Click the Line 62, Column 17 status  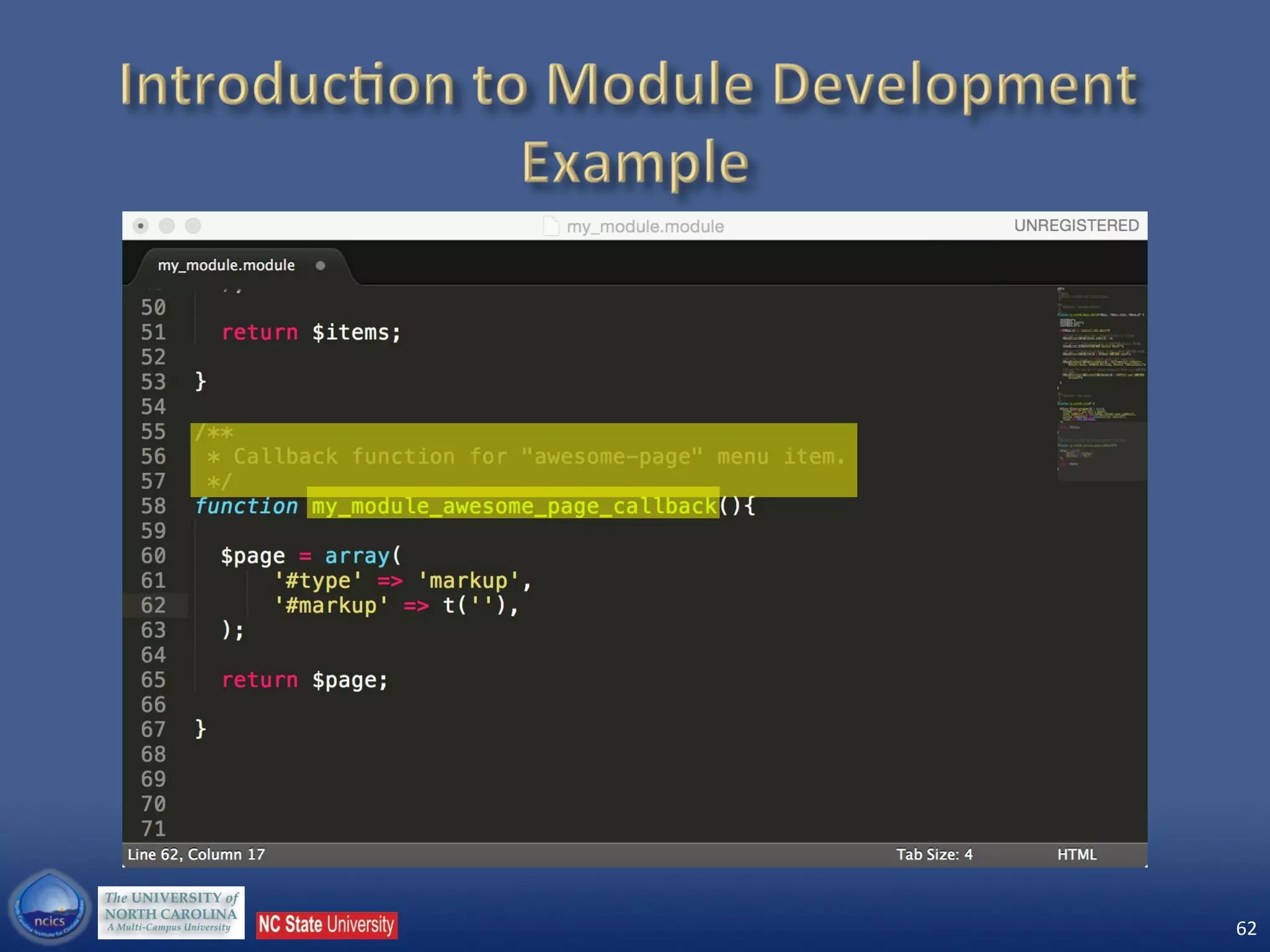[196, 855]
